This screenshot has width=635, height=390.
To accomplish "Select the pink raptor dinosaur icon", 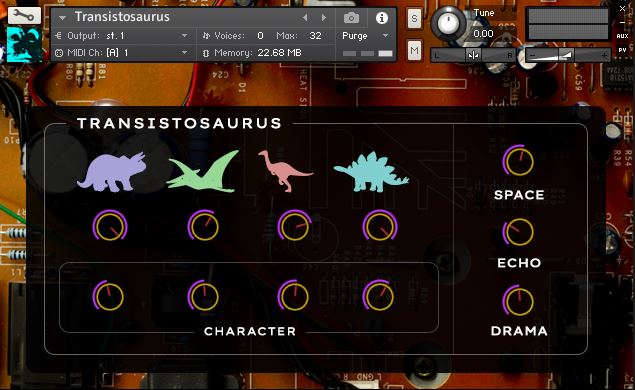I will coord(285,170).
